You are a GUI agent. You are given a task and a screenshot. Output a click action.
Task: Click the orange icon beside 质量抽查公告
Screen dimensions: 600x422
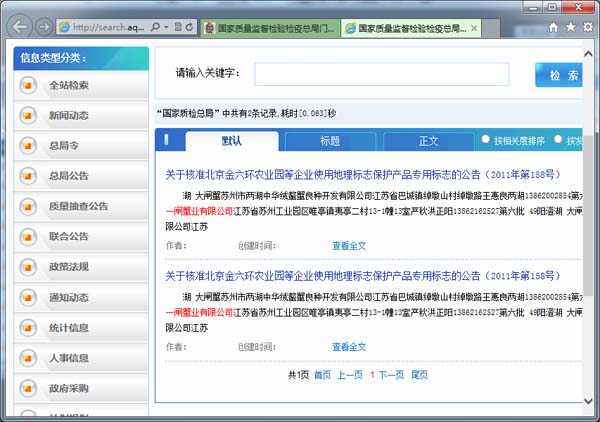point(28,206)
